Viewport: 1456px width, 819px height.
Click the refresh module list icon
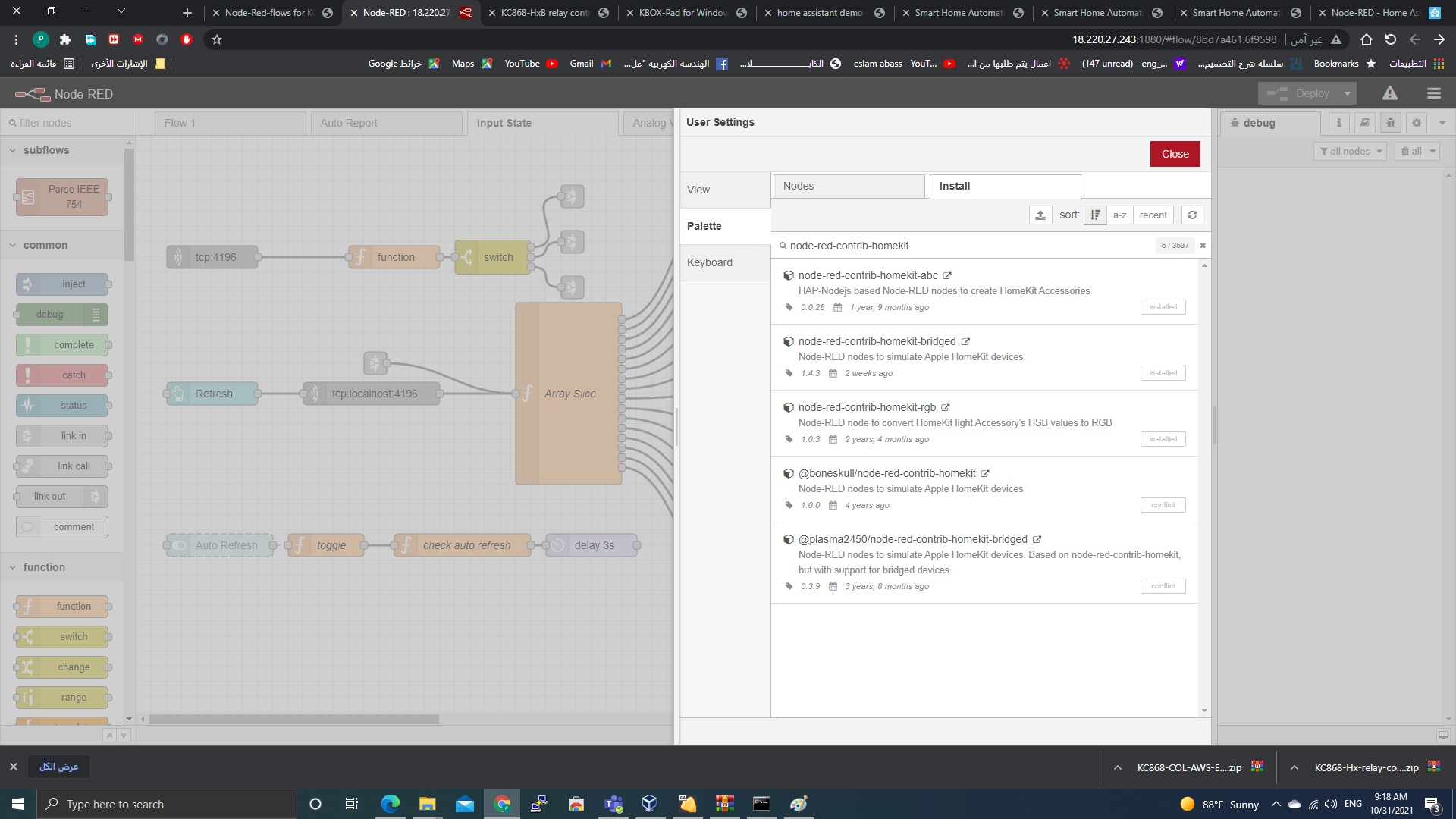pyautogui.click(x=1192, y=215)
